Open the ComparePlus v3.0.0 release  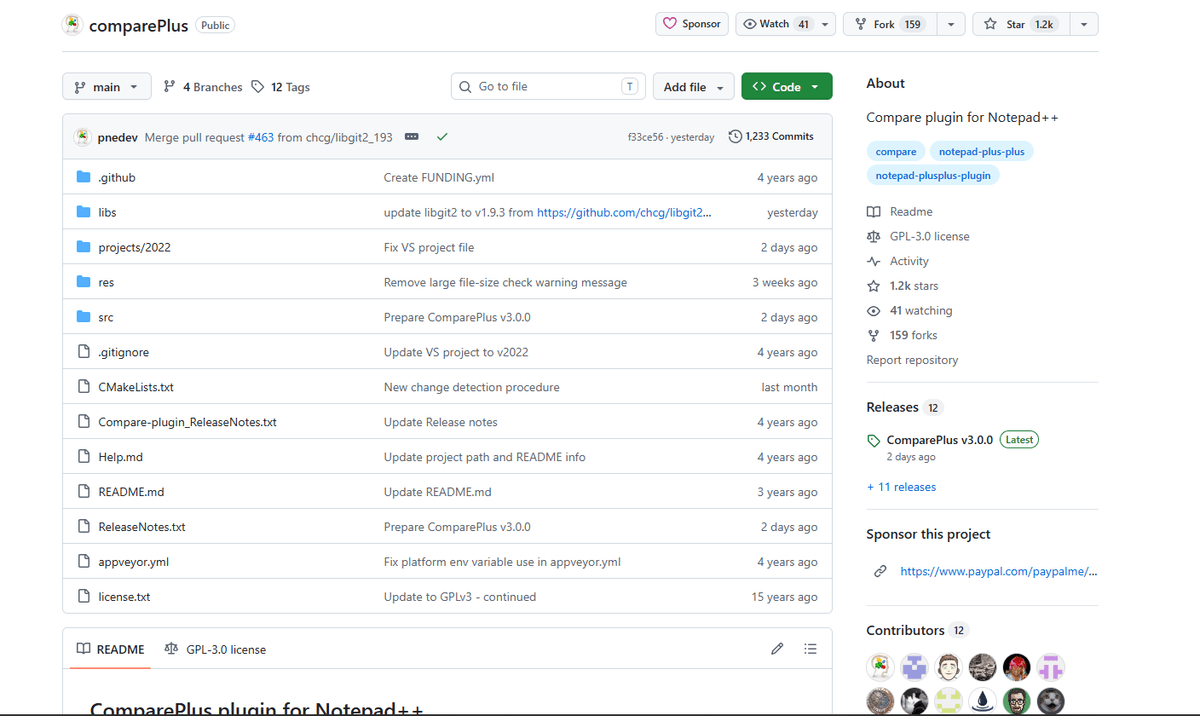point(940,440)
